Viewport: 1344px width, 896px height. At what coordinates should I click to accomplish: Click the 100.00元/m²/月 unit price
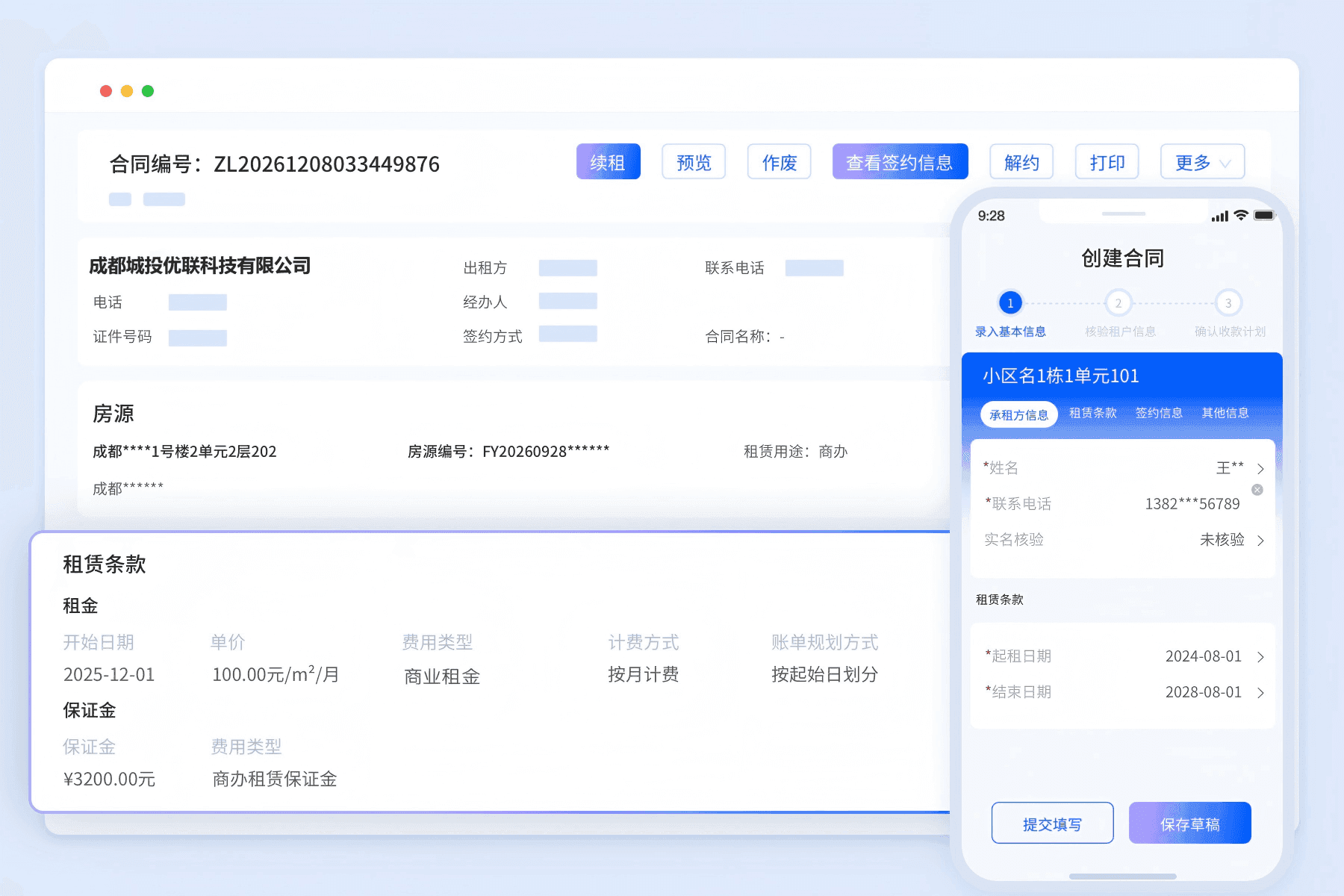(x=276, y=674)
